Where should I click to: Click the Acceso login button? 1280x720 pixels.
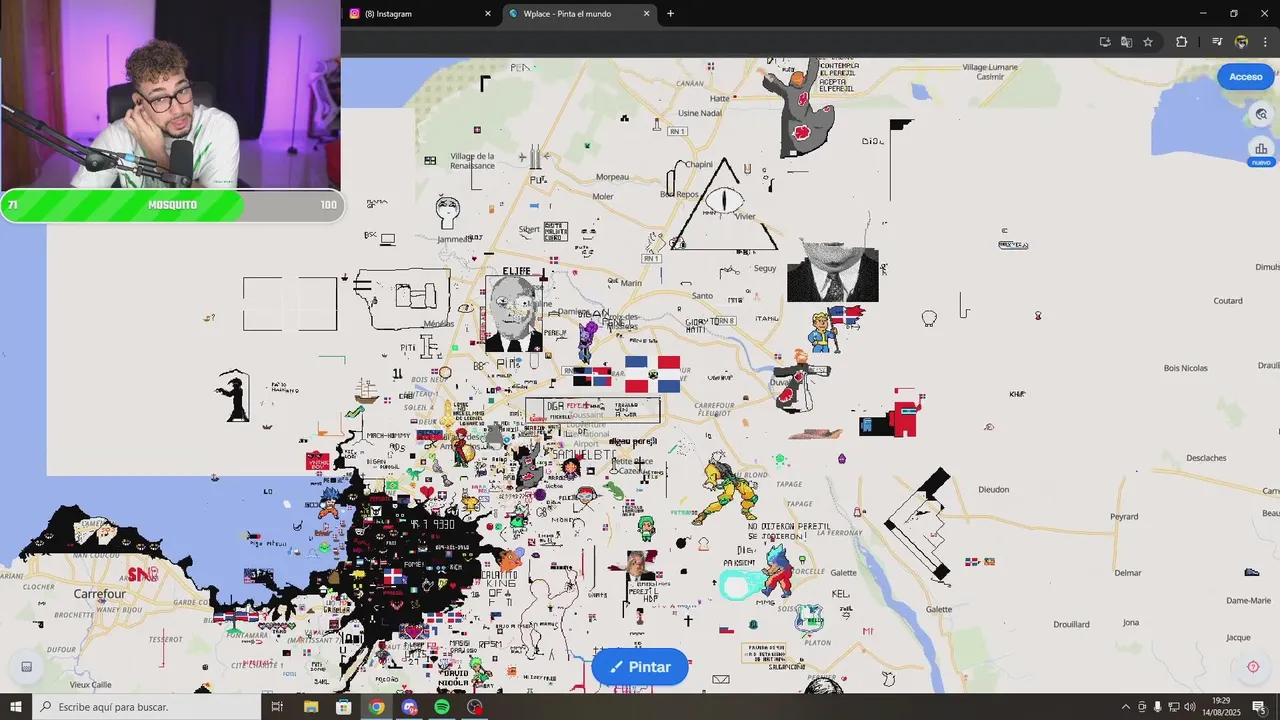coord(1245,77)
